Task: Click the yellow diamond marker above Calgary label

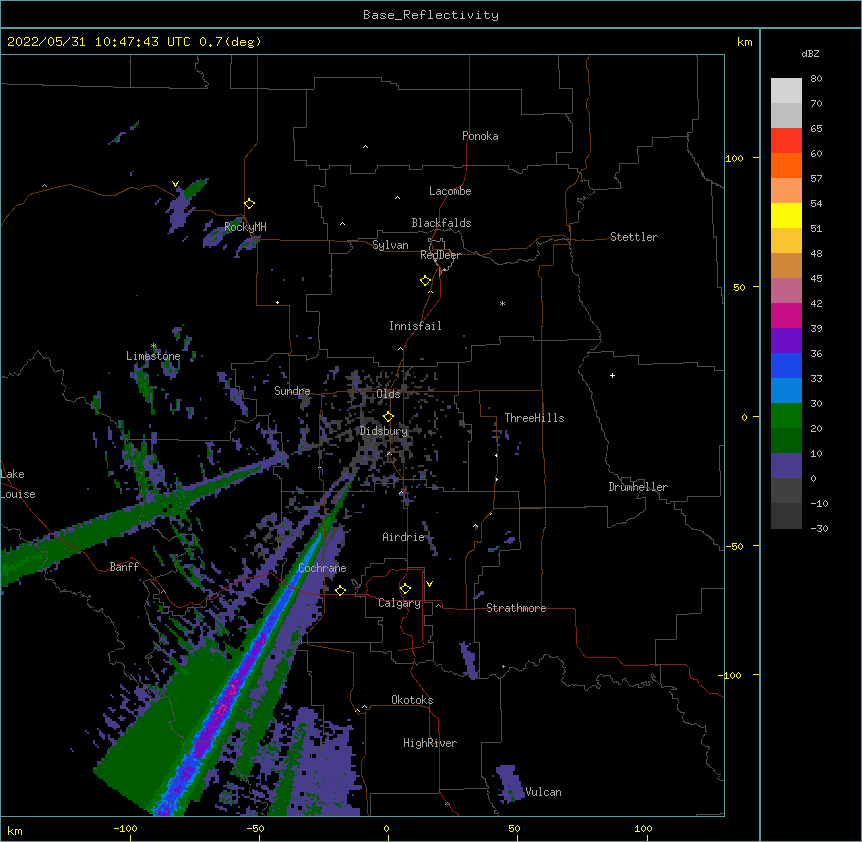Action: [405, 589]
